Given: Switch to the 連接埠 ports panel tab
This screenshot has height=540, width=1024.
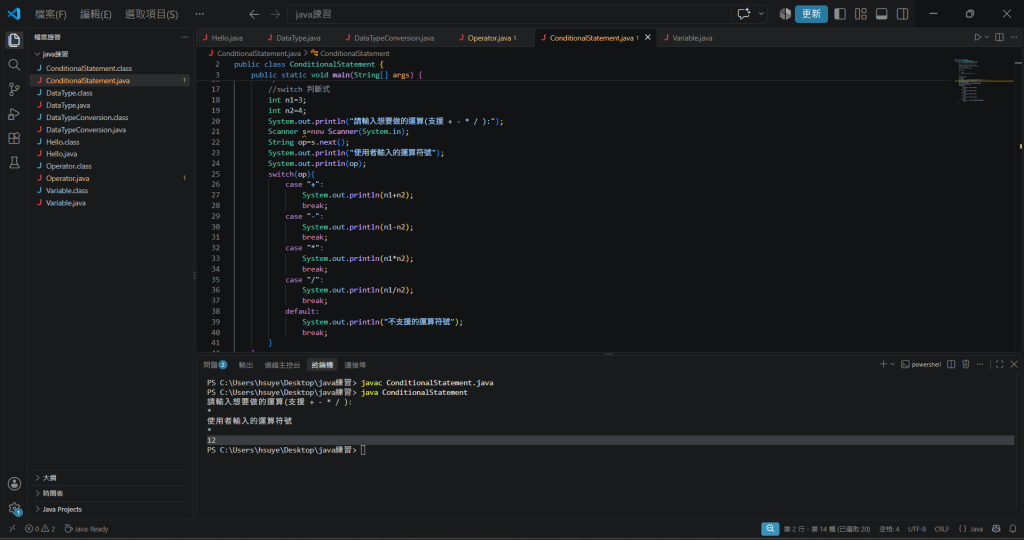Looking at the screenshot, I should [355, 365].
